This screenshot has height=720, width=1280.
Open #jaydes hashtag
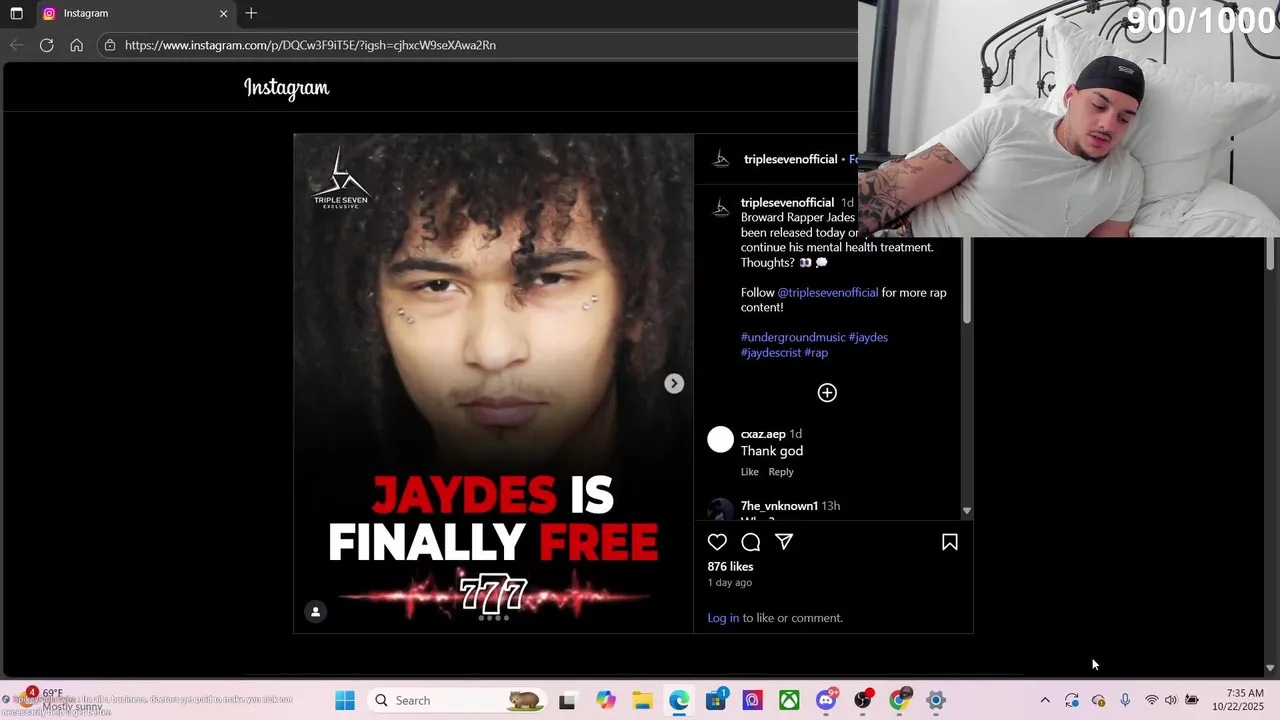pyautogui.click(x=868, y=337)
